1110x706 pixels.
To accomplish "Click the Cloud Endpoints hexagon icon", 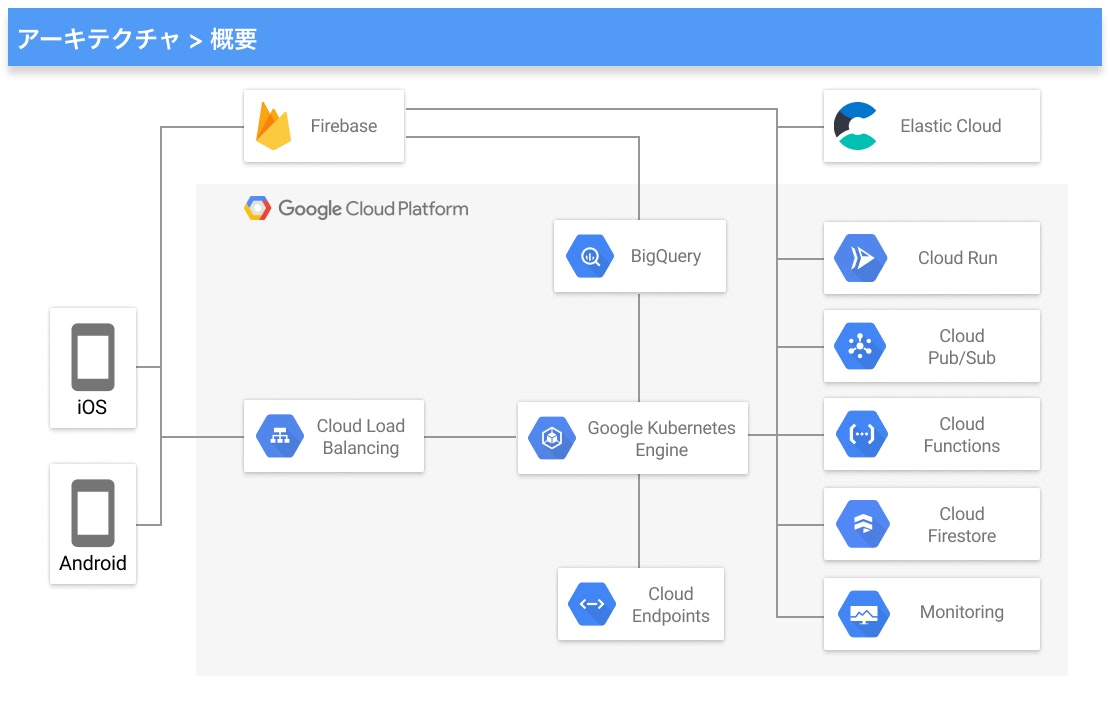I will [593, 604].
